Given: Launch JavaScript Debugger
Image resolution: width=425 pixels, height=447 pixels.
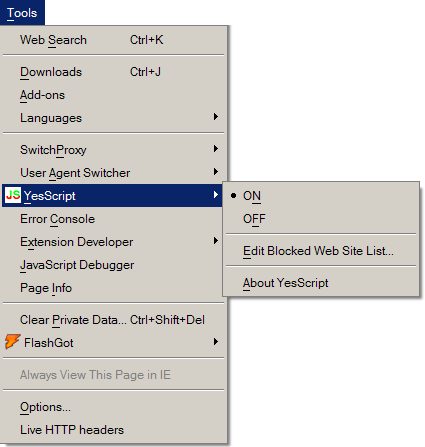Looking at the screenshot, I should tap(113, 265).
